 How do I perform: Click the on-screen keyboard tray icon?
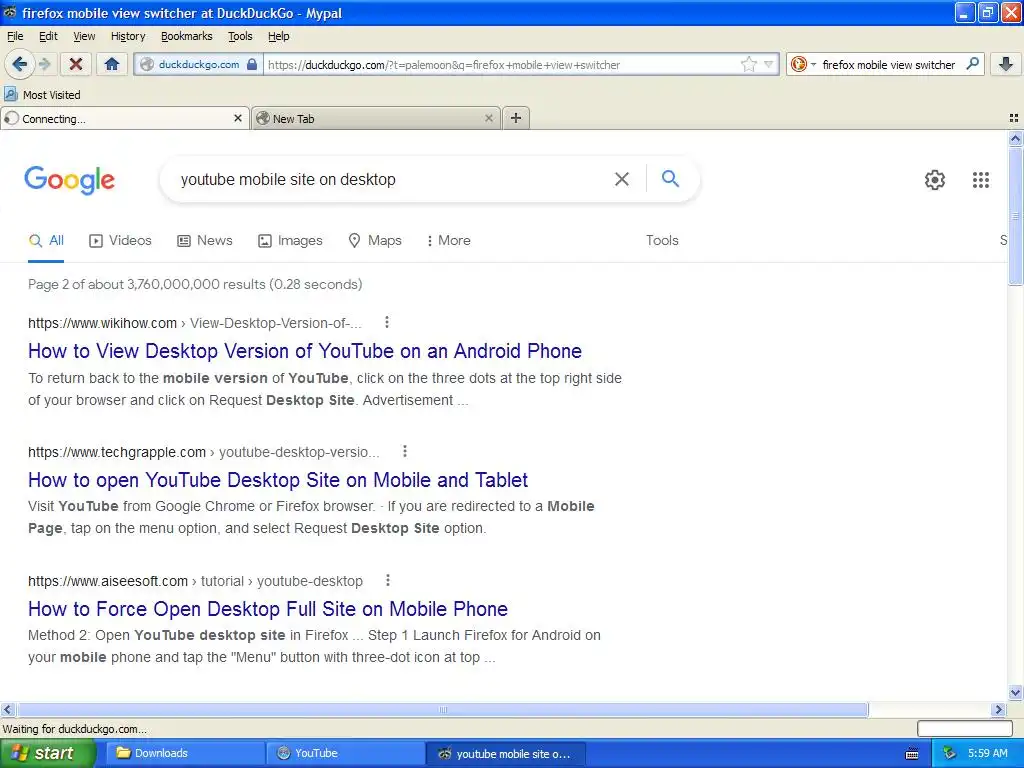tap(912, 754)
